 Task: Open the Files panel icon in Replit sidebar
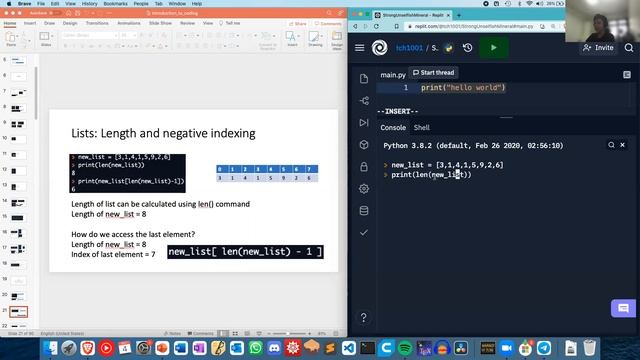[x=364, y=78]
